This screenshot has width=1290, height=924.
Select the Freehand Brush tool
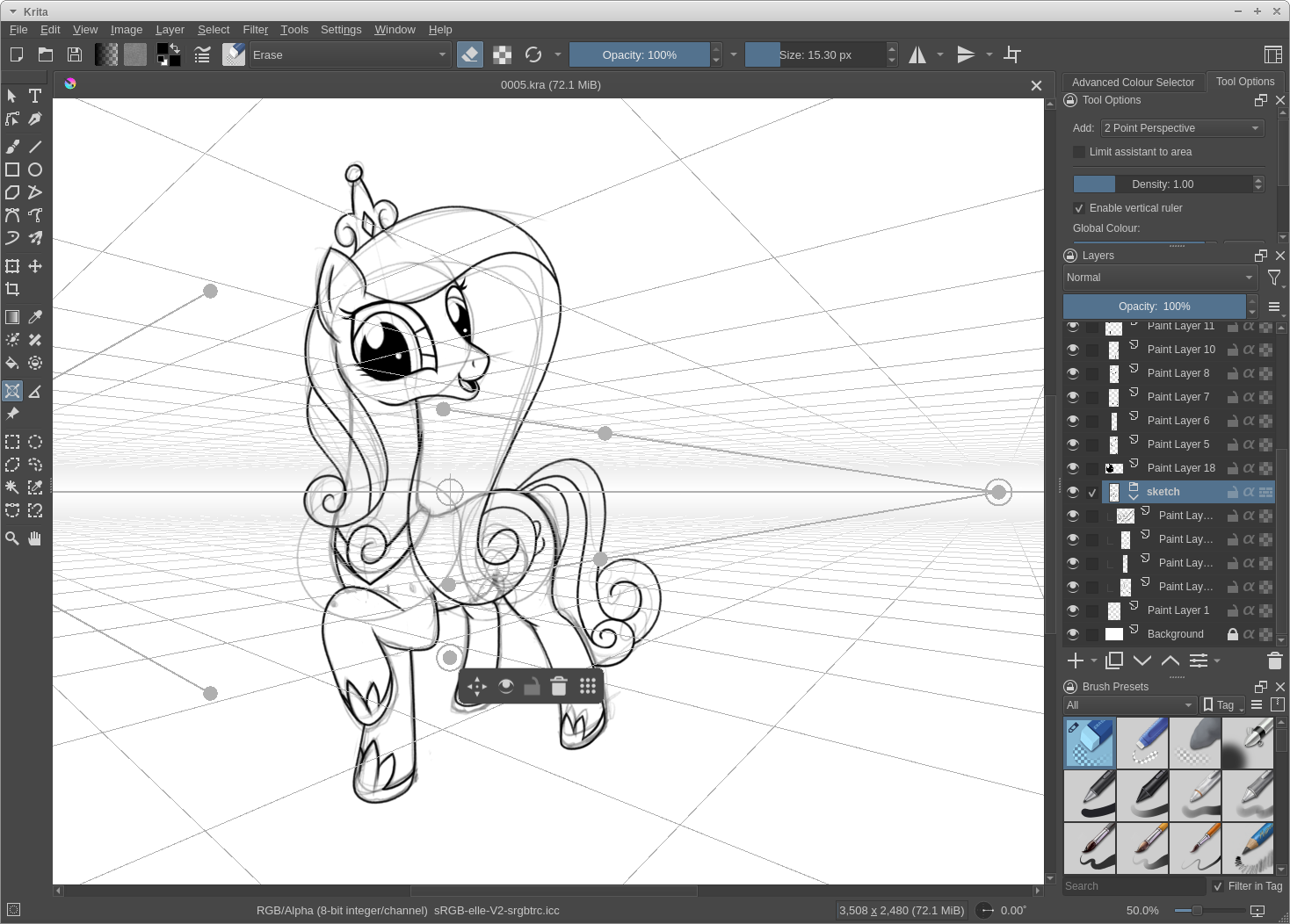12,147
